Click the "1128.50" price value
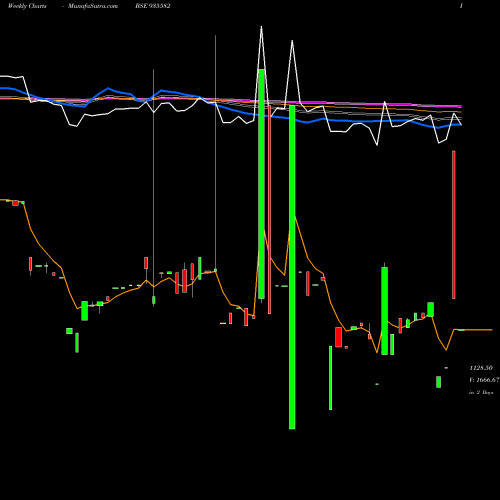 click(x=481, y=368)
